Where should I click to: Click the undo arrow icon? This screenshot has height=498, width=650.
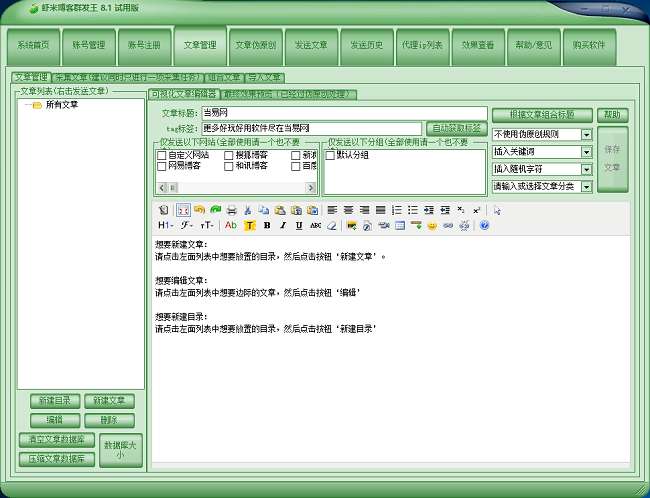point(199,210)
